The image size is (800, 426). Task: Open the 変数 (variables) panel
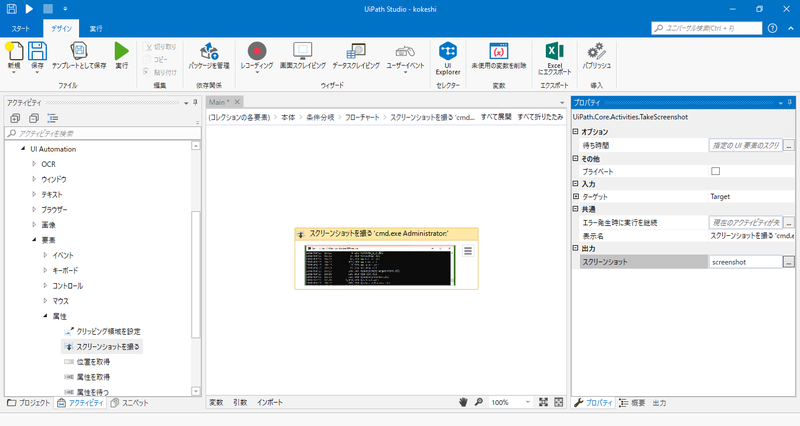(x=216, y=402)
